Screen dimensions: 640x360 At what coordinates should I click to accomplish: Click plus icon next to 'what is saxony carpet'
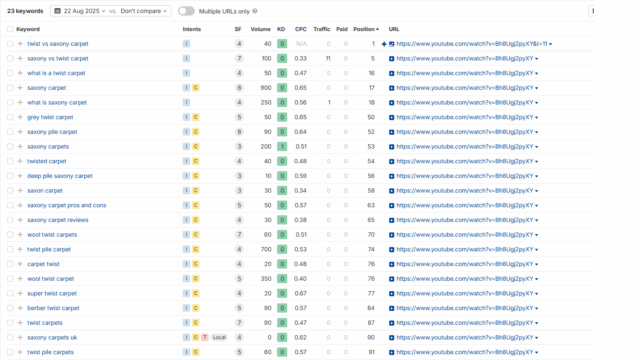[x=20, y=102]
